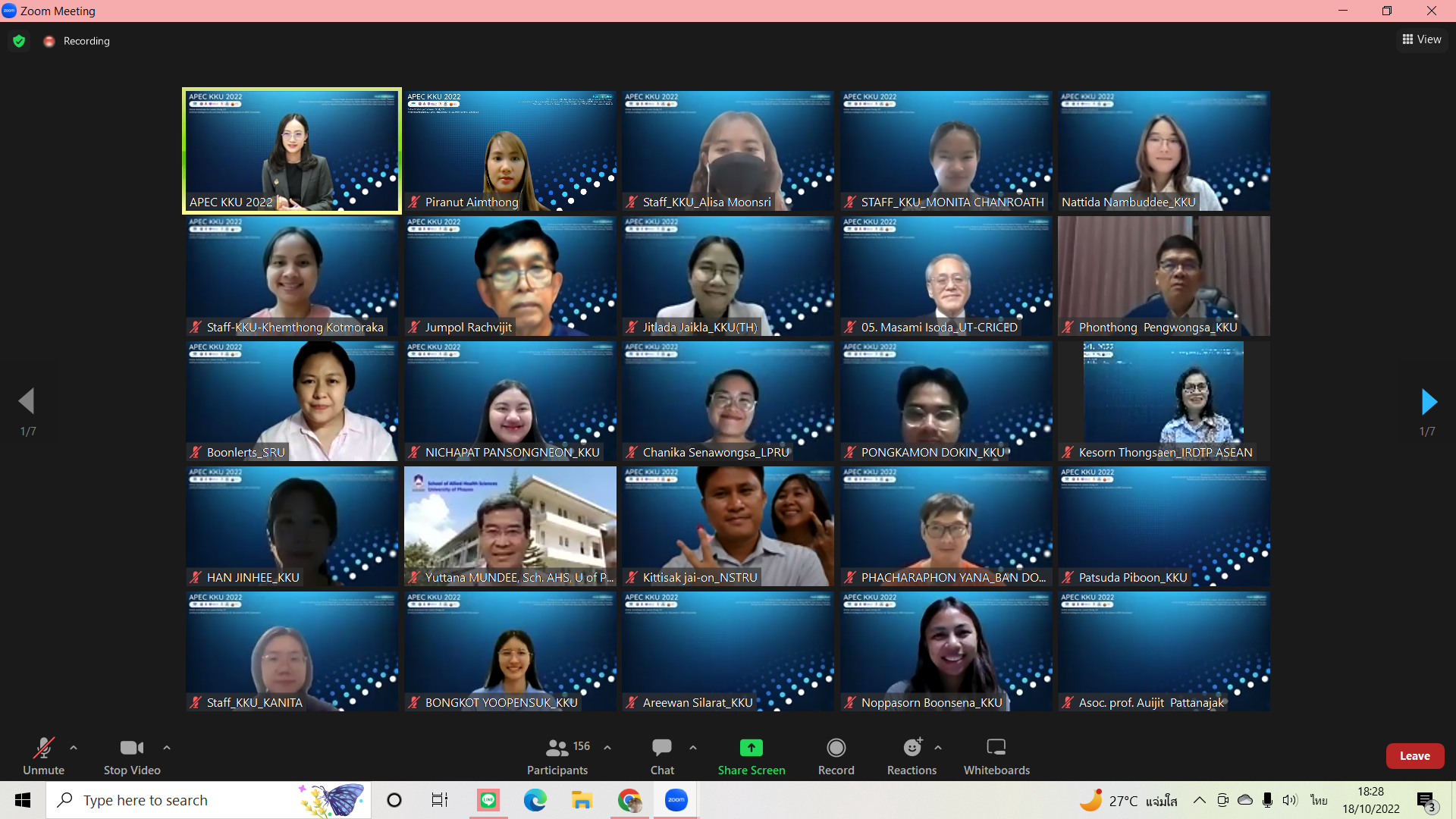The image size is (1456, 819).
Task: Click the red Leave button
Action: 1414,756
